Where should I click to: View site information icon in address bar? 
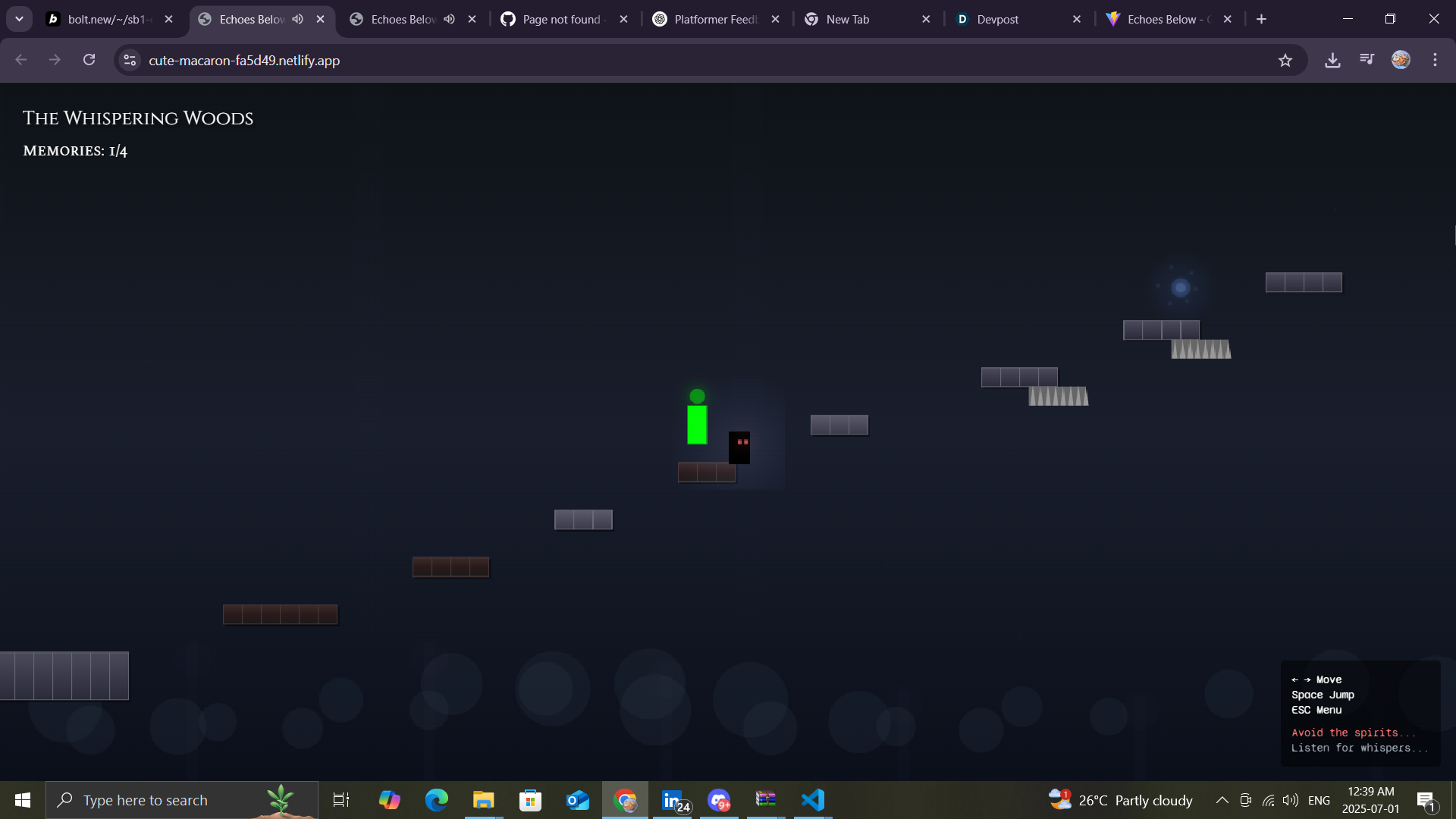[130, 60]
